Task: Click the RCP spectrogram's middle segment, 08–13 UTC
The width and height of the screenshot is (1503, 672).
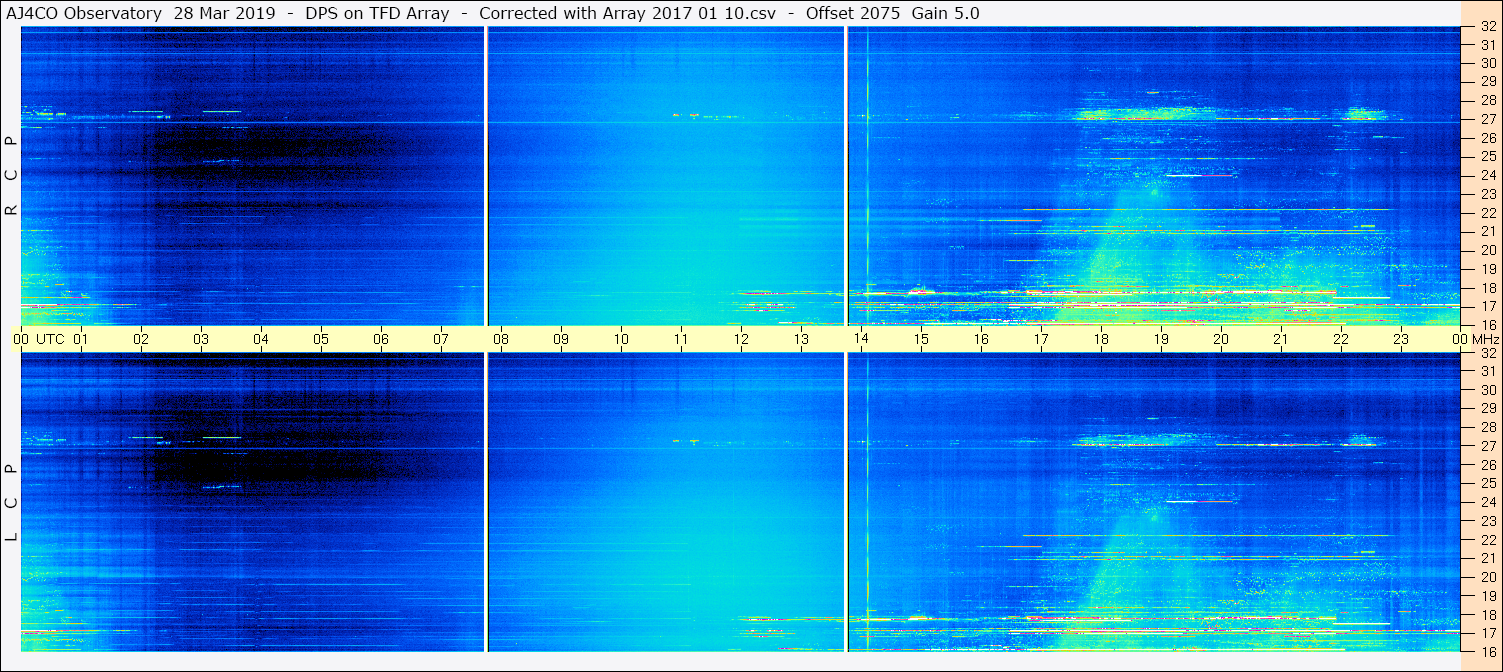Action: tap(666, 176)
